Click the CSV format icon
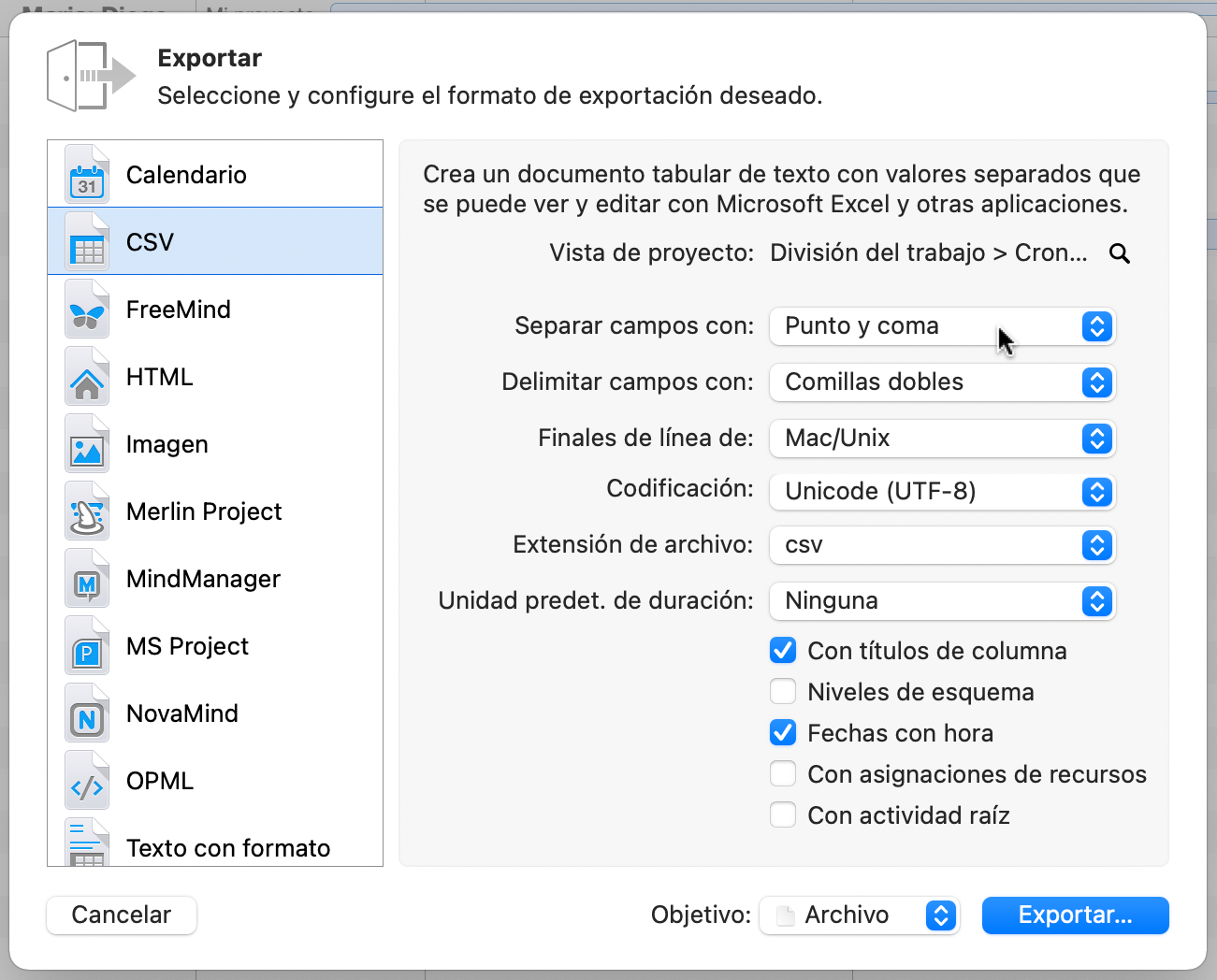This screenshot has height=980, width=1217. [86, 241]
